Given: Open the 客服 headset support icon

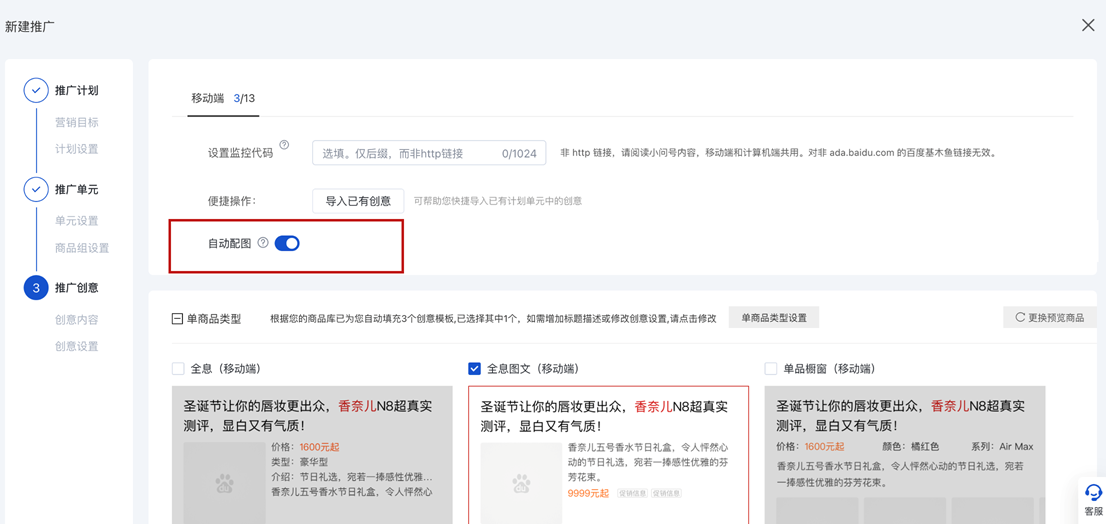Looking at the screenshot, I should 1093,492.
